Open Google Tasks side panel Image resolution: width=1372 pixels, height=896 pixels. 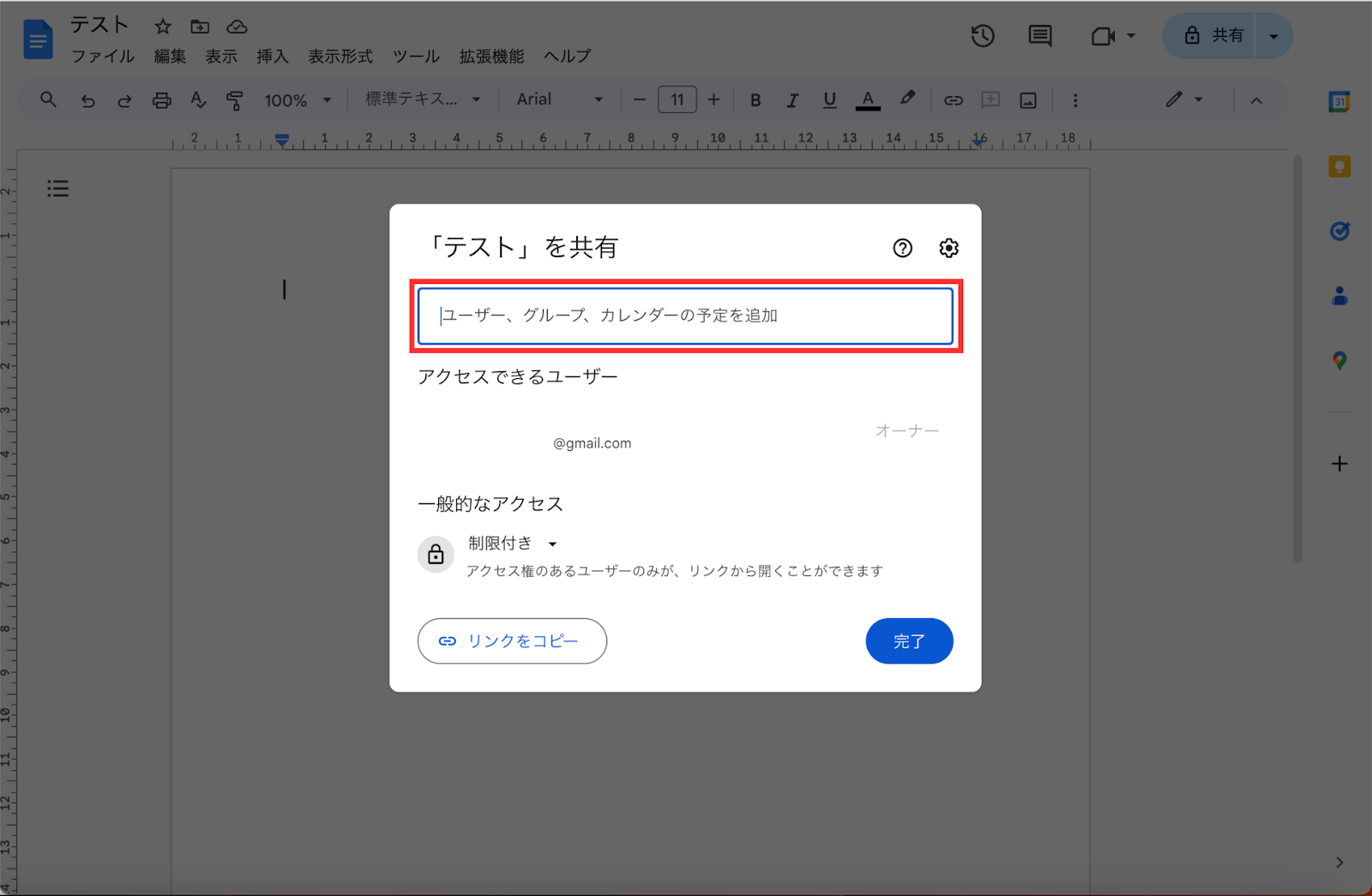coord(1339,231)
